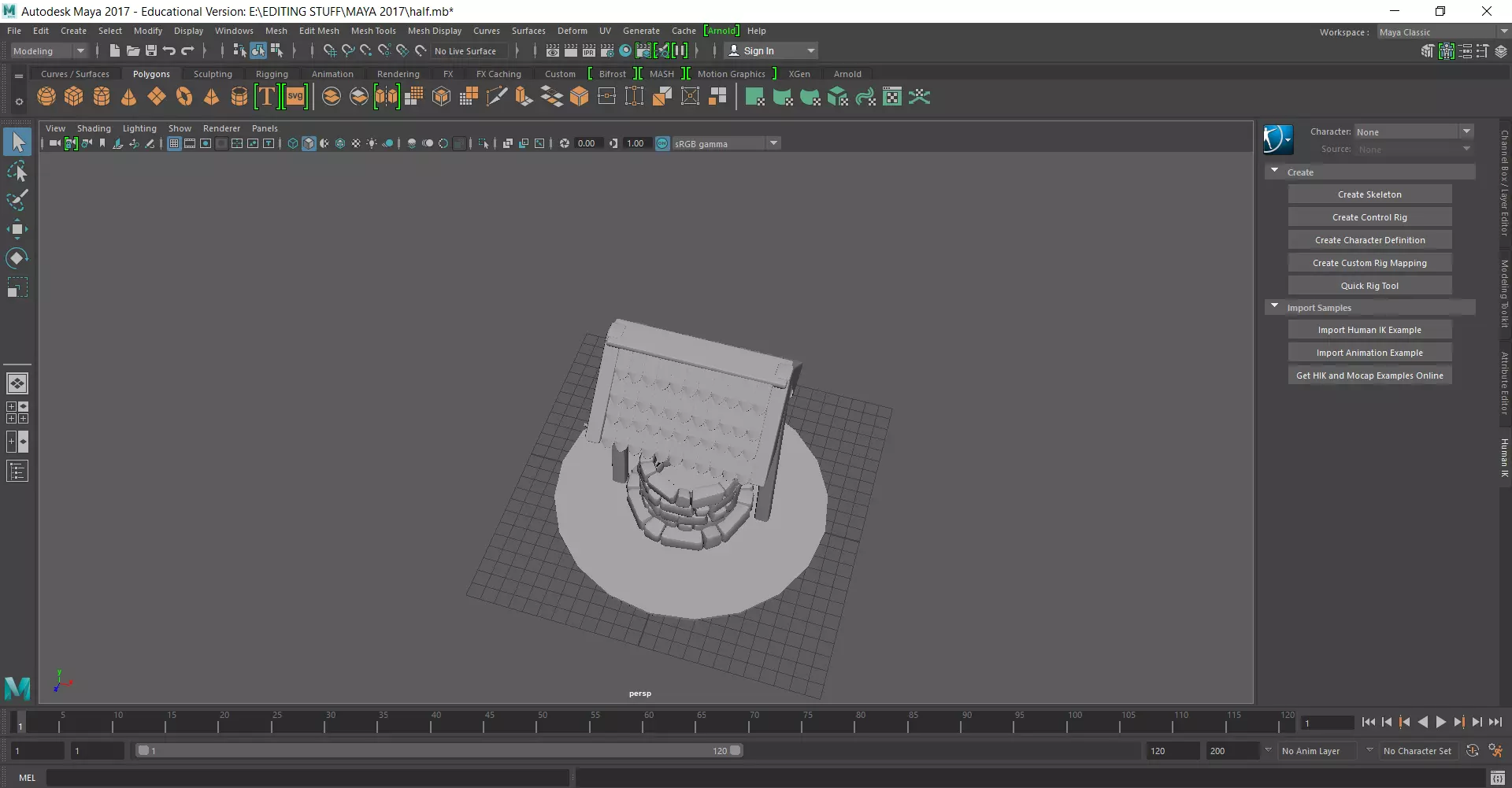
Task: Open the Character None dropdown
Action: click(1414, 132)
